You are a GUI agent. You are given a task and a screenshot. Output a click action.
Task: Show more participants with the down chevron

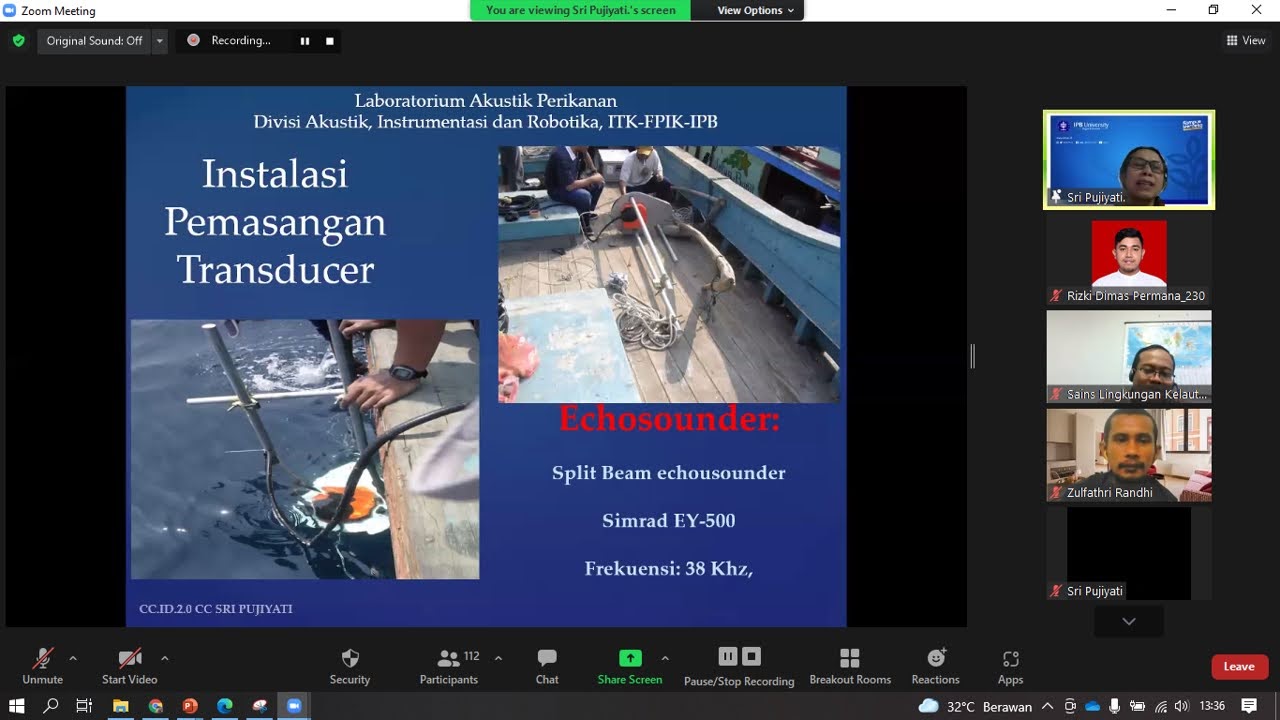(1129, 621)
